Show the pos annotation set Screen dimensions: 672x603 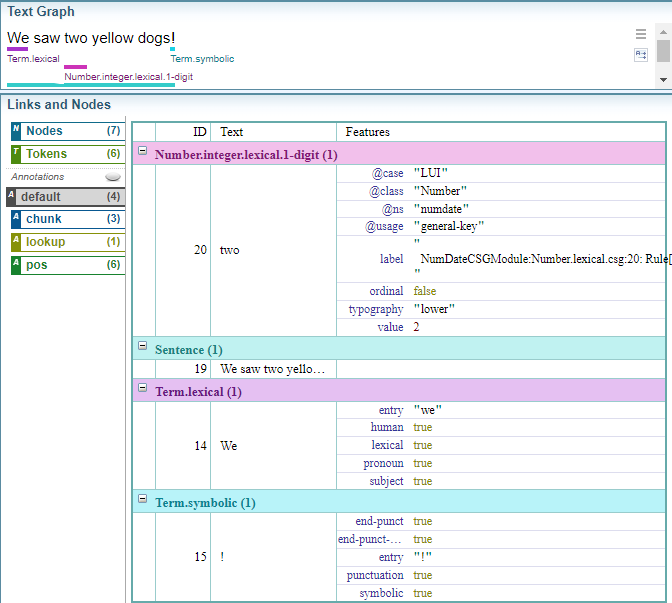click(x=66, y=265)
